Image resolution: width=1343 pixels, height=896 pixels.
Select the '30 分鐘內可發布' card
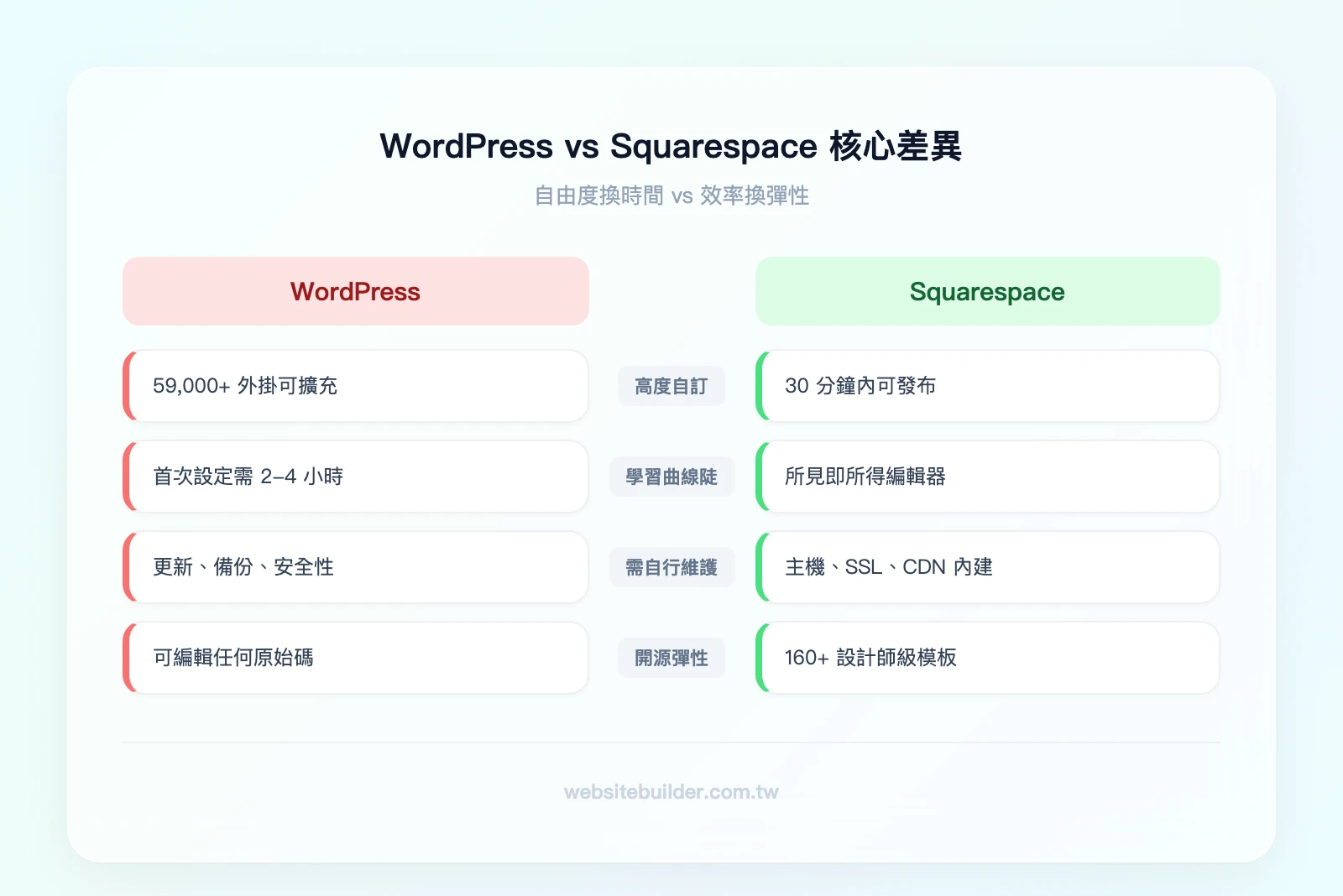point(987,386)
